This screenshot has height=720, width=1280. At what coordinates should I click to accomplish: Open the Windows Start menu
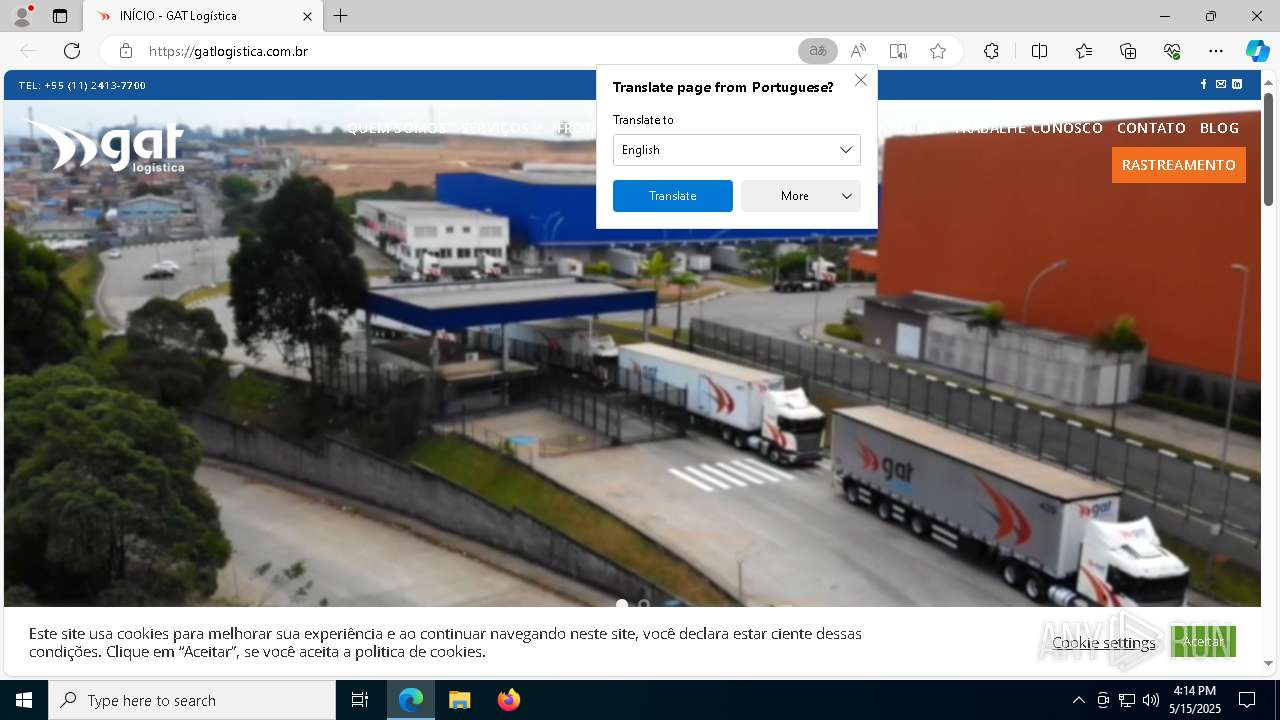pos(24,700)
